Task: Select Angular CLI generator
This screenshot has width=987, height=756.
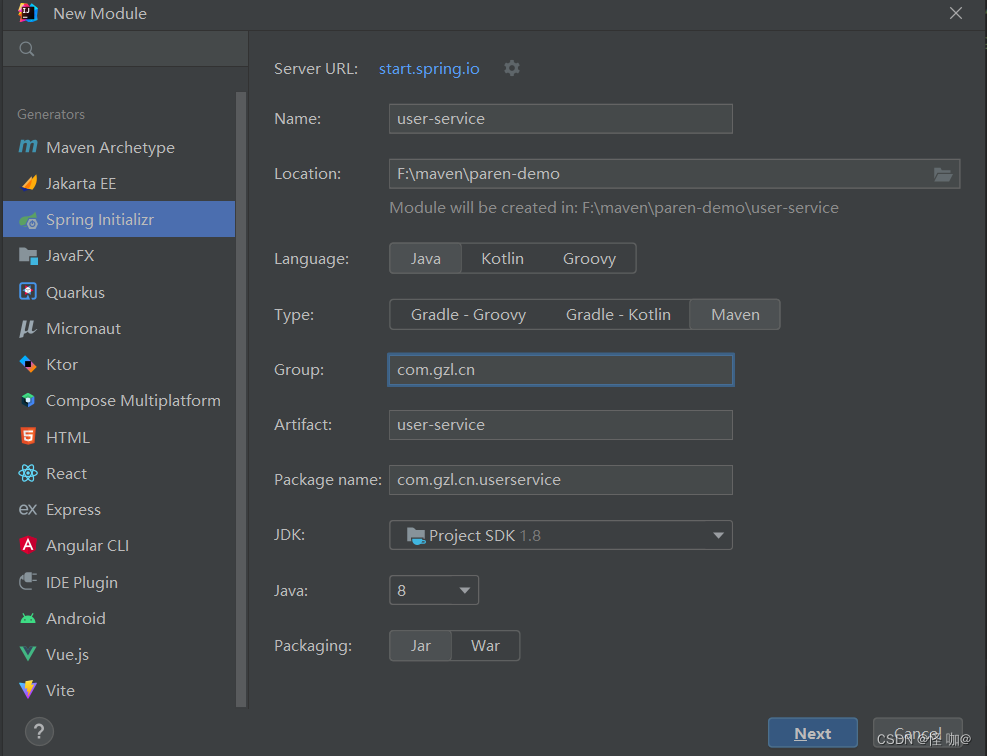Action: [x=119, y=545]
